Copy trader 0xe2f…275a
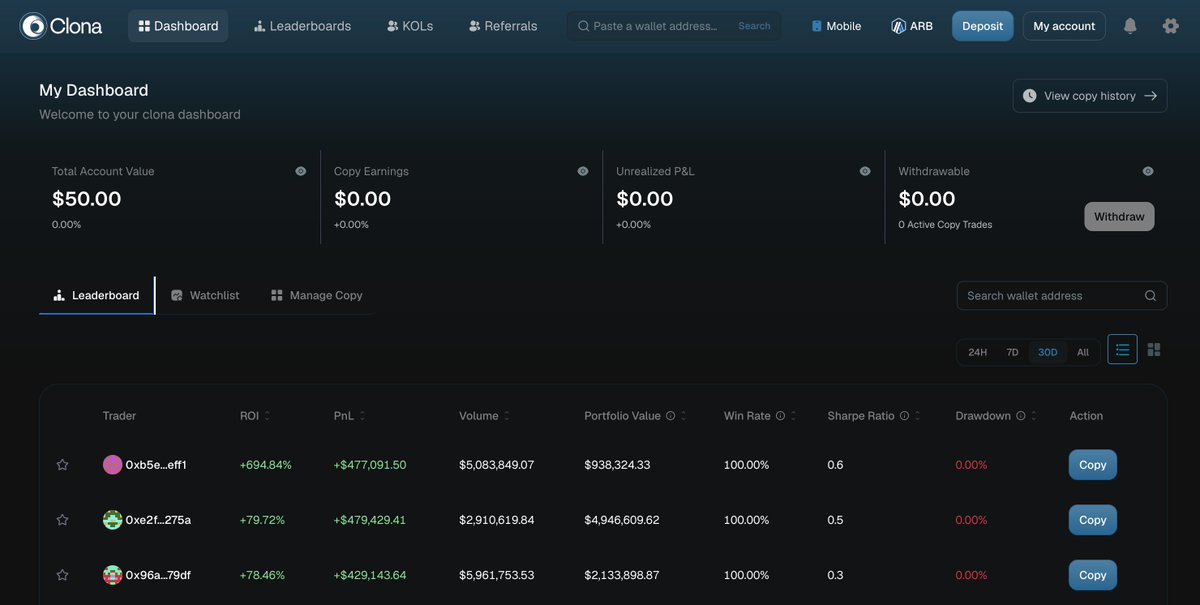 coord(1093,520)
